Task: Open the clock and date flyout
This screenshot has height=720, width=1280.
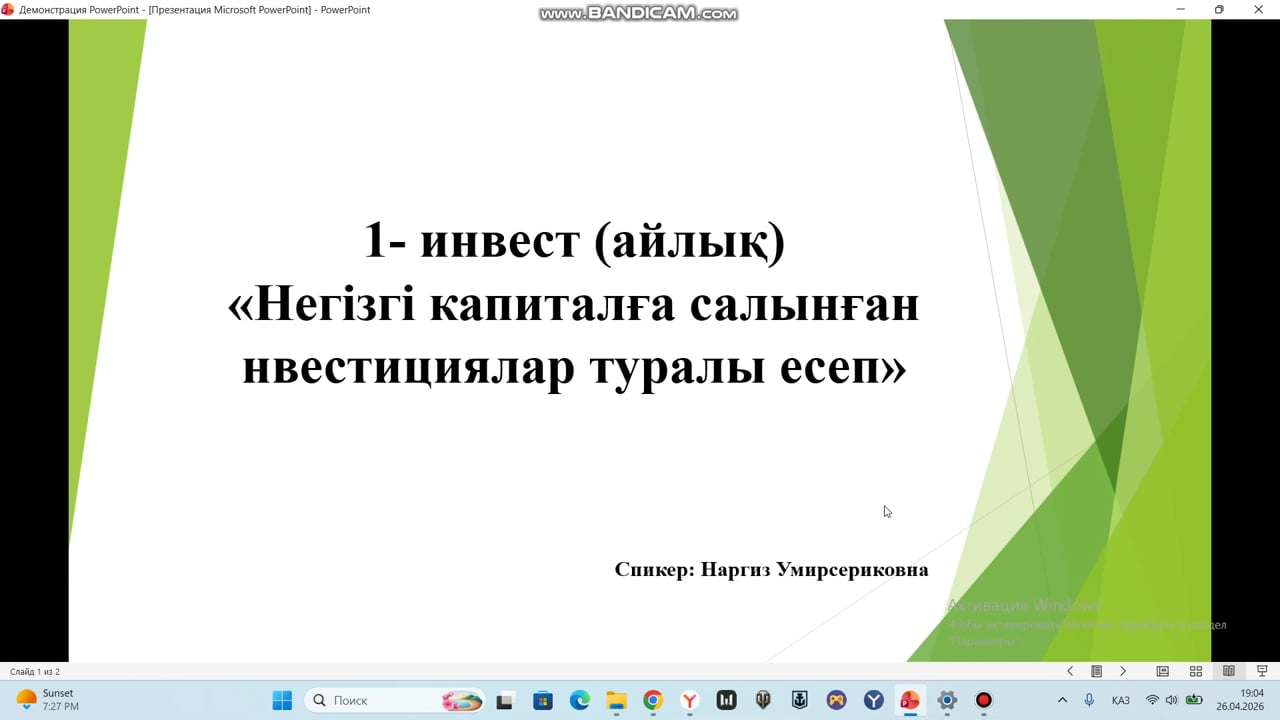Action: [x=1240, y=700]
